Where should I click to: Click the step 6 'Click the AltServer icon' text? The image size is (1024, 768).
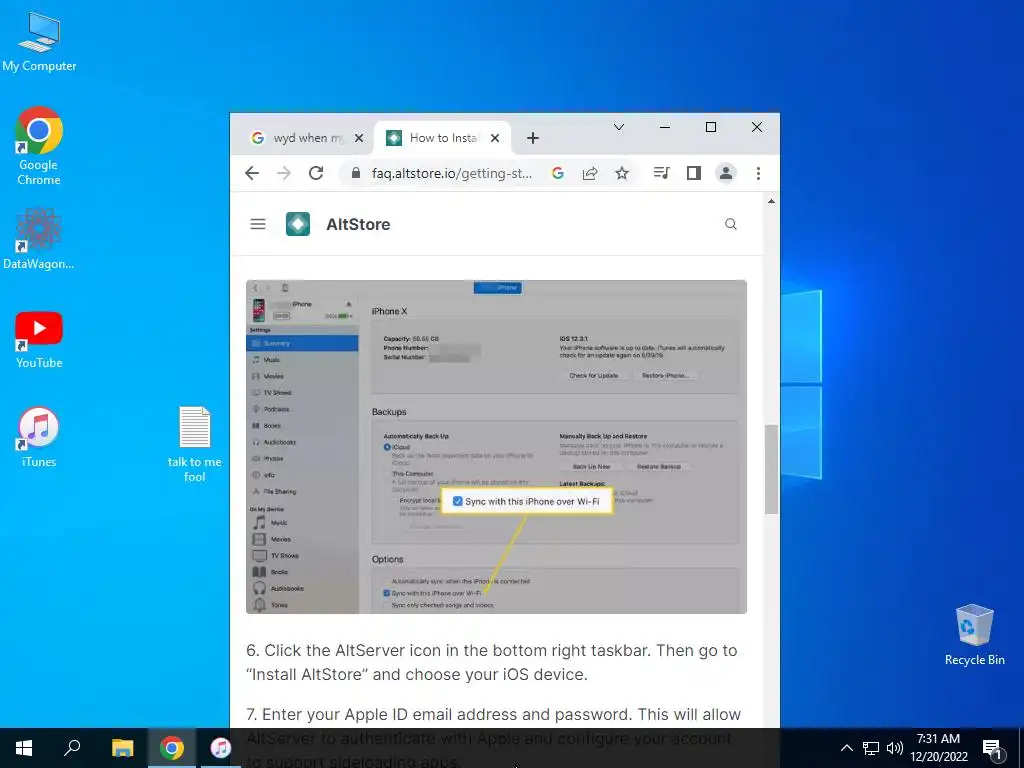[x=492, y=662]
